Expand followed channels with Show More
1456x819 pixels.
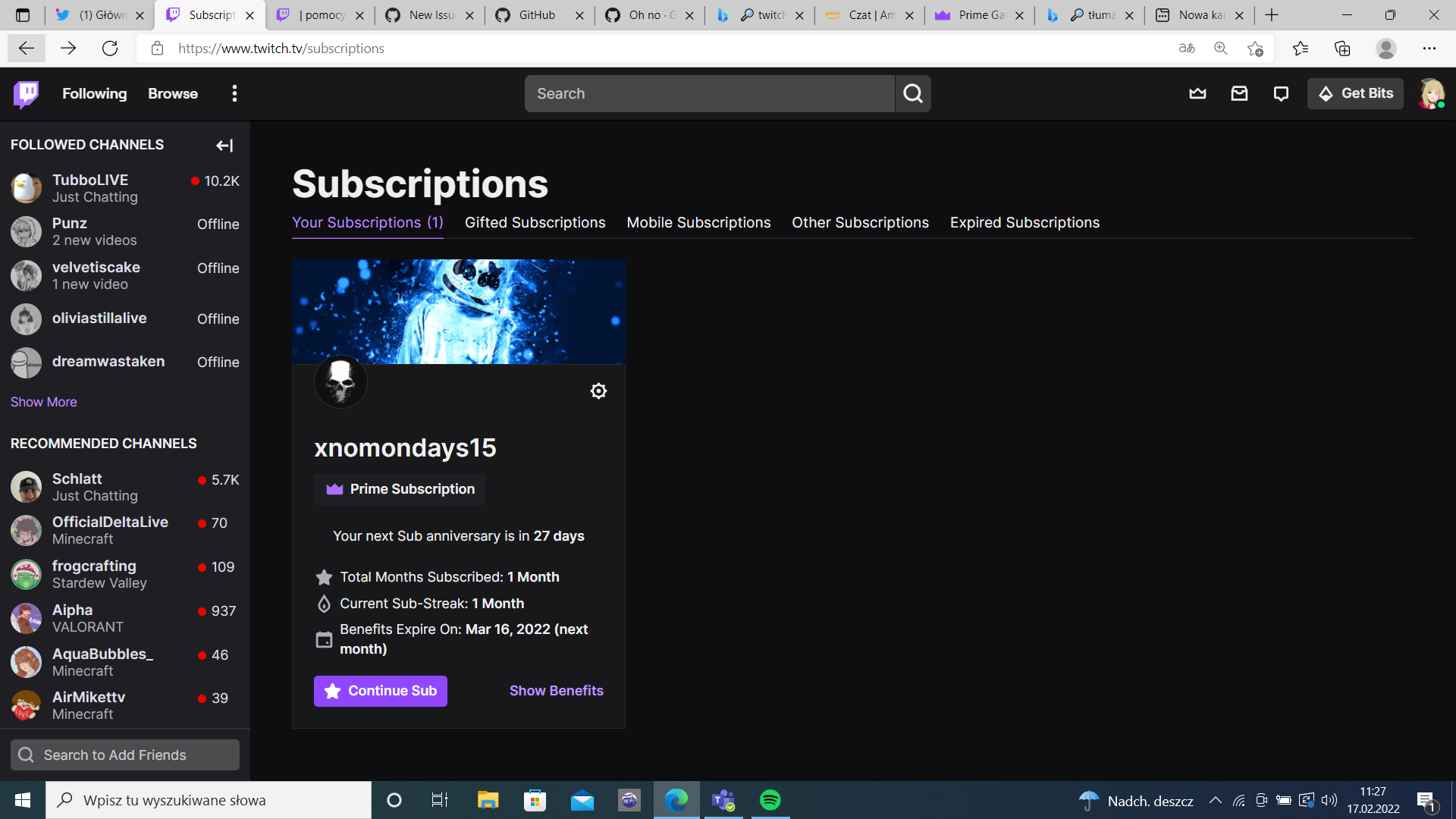tap(43, 402)
